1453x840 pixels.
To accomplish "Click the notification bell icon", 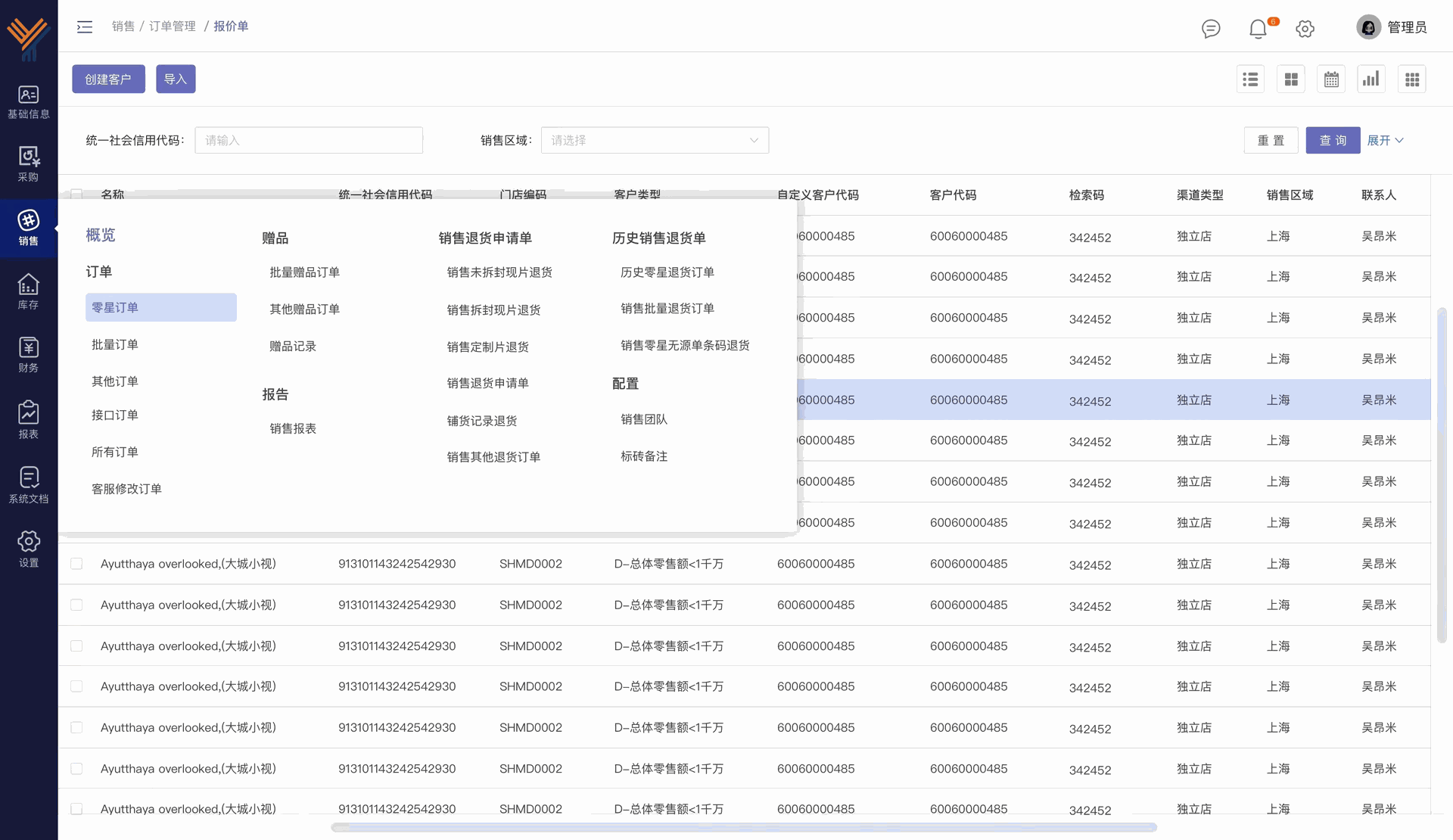I will pos(1257,29).
